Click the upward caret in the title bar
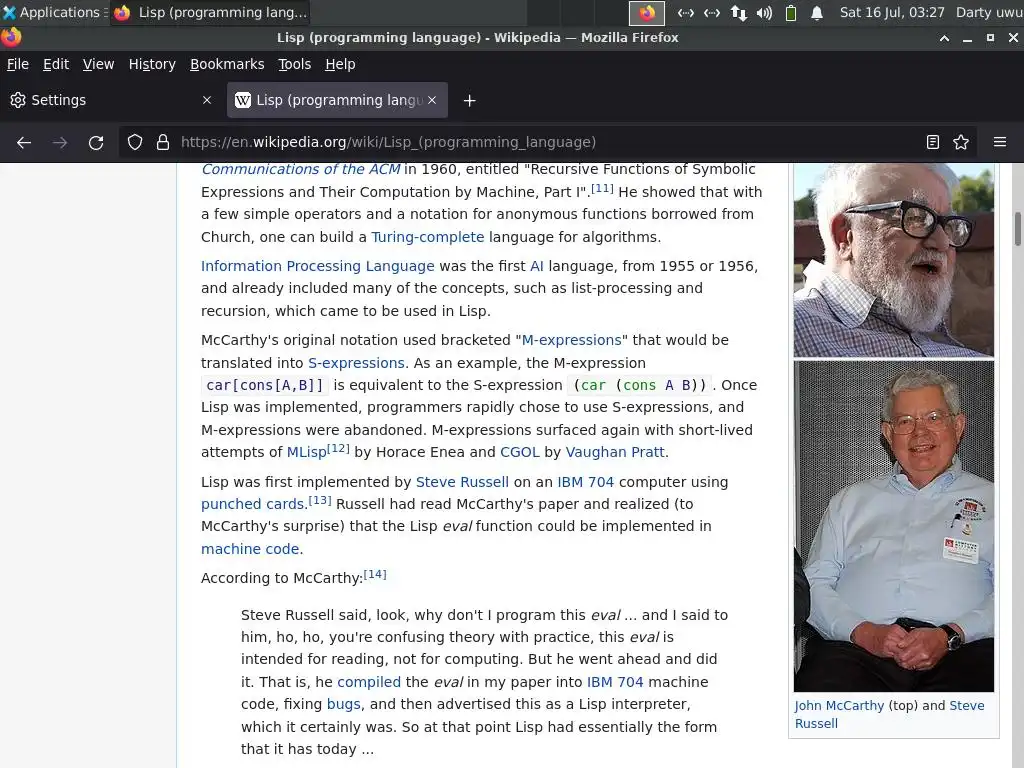Viewport: 1024px width, 768px height. pos(944,38)
